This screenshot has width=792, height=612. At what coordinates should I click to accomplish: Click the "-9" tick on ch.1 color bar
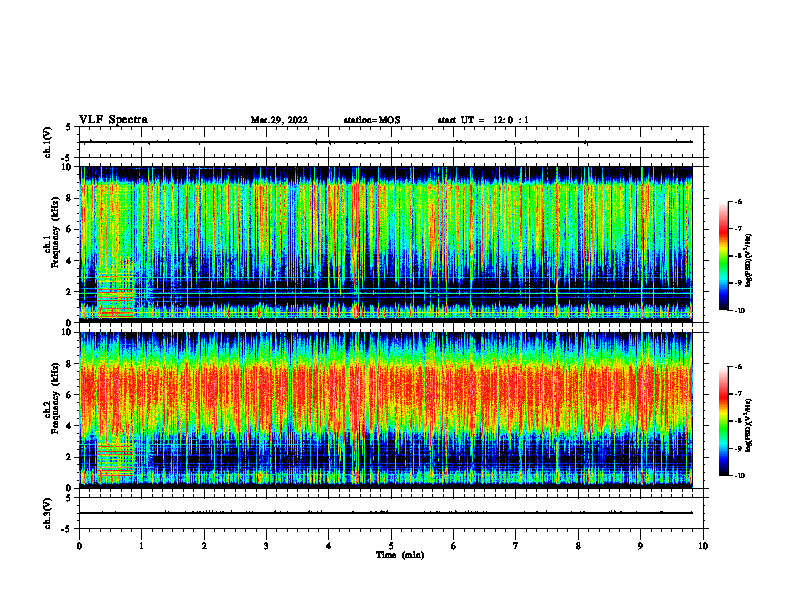(x=739, y=283)
